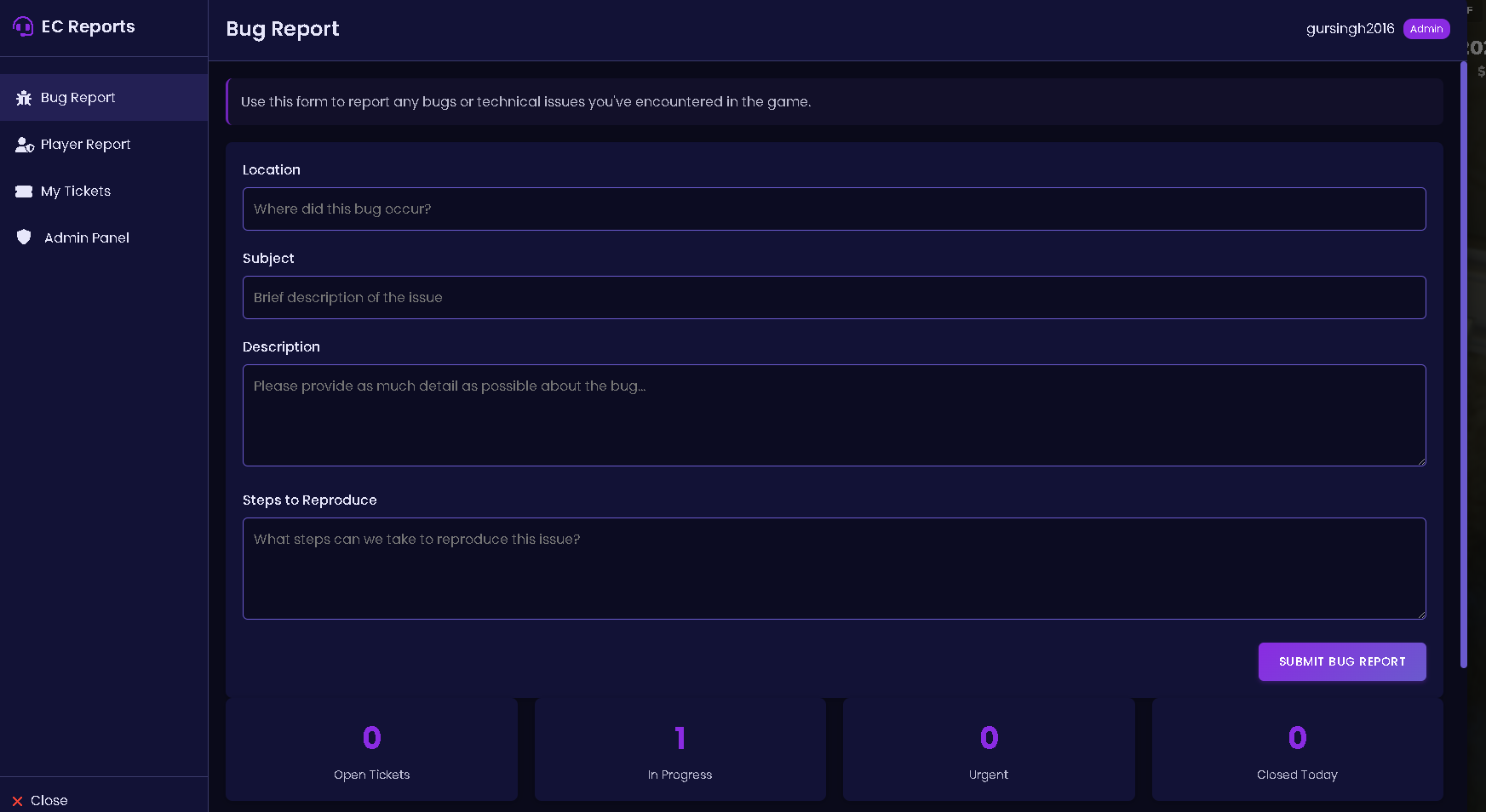Click the Admin badge next to username
The width and height of the screenshot is (1486, 812).
click(x=1426, y=28)
